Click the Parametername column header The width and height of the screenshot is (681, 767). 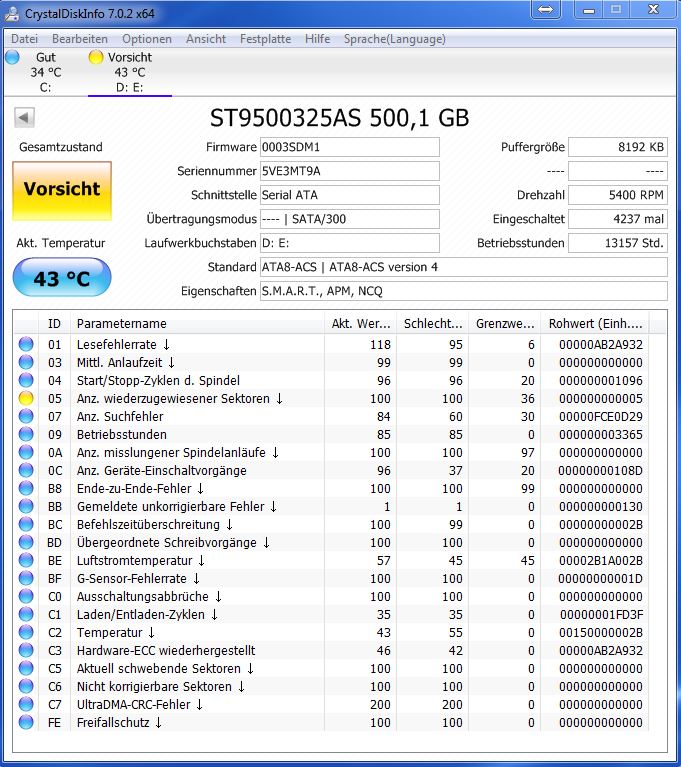[x=198, y=323]
